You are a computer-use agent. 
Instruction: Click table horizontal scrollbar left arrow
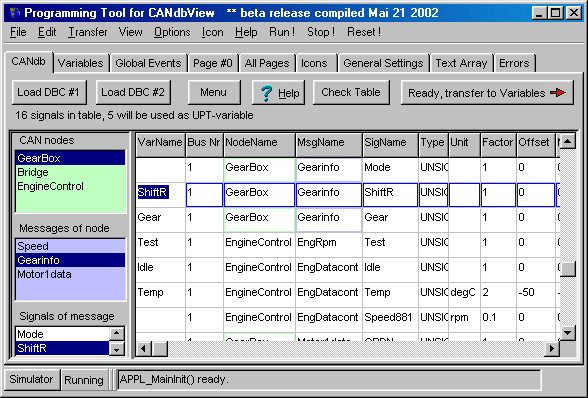pyautogui.click(x=143, y=348)
